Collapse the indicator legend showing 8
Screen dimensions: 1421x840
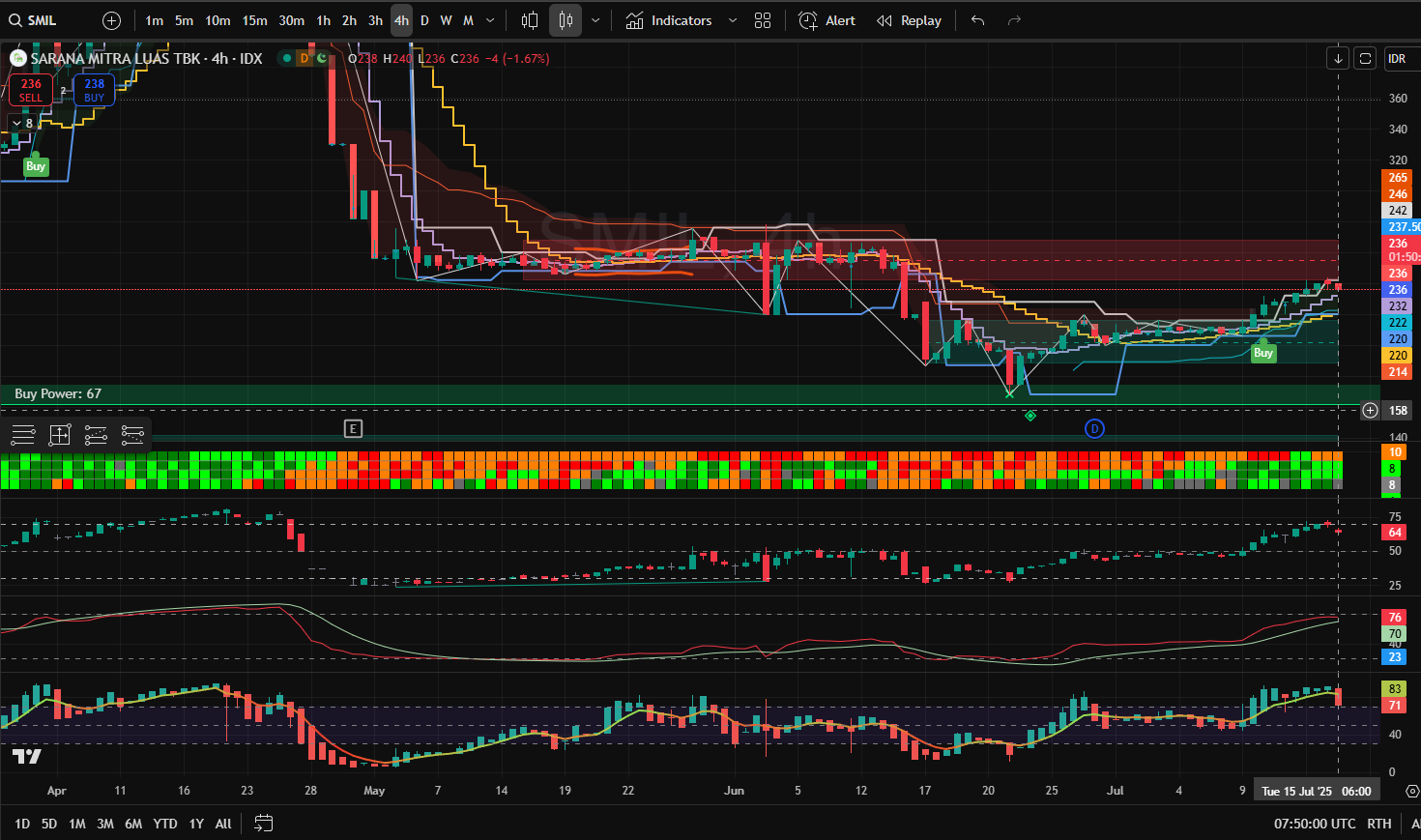tap(17, 123)
